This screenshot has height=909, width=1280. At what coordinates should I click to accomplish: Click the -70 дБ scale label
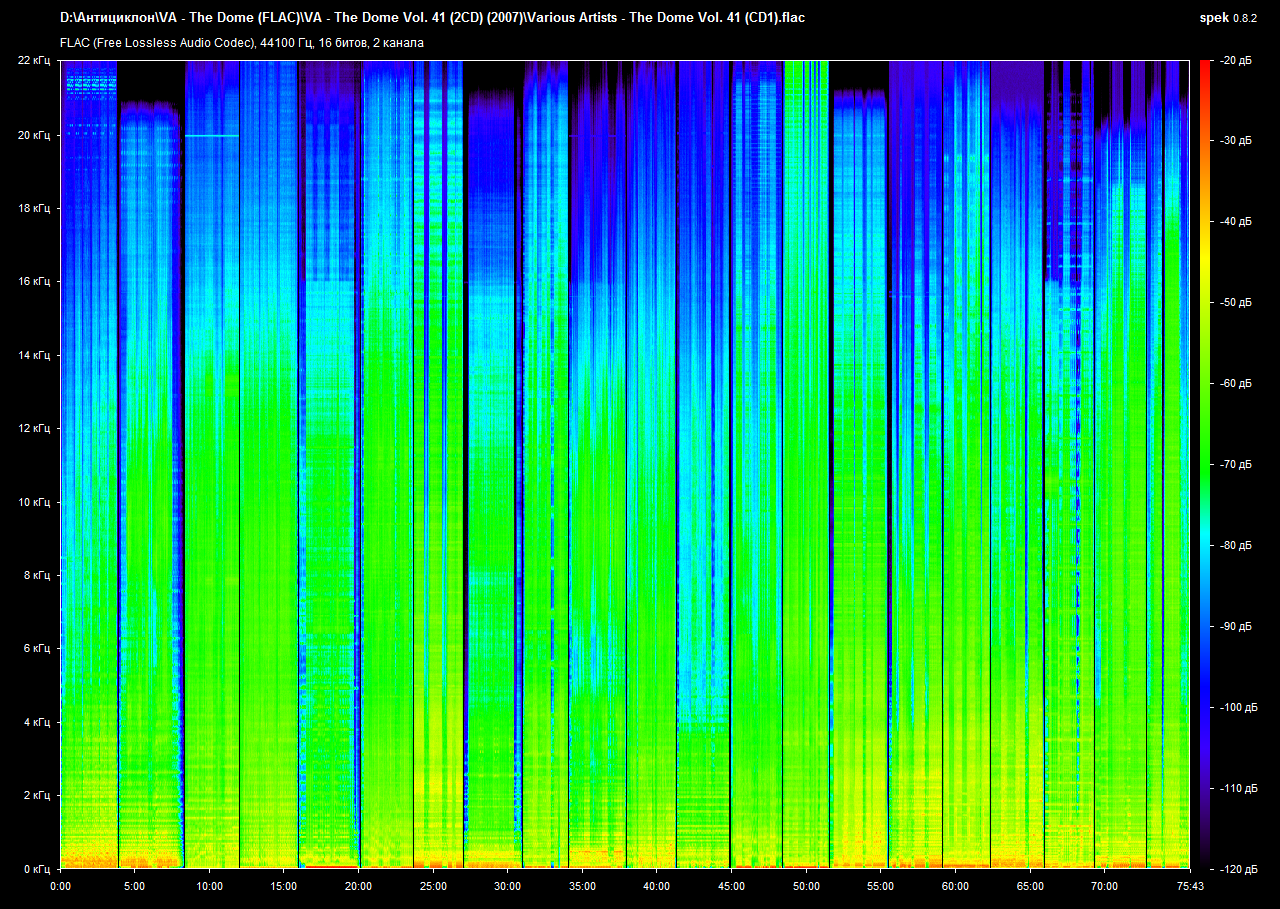(1236, 465)
